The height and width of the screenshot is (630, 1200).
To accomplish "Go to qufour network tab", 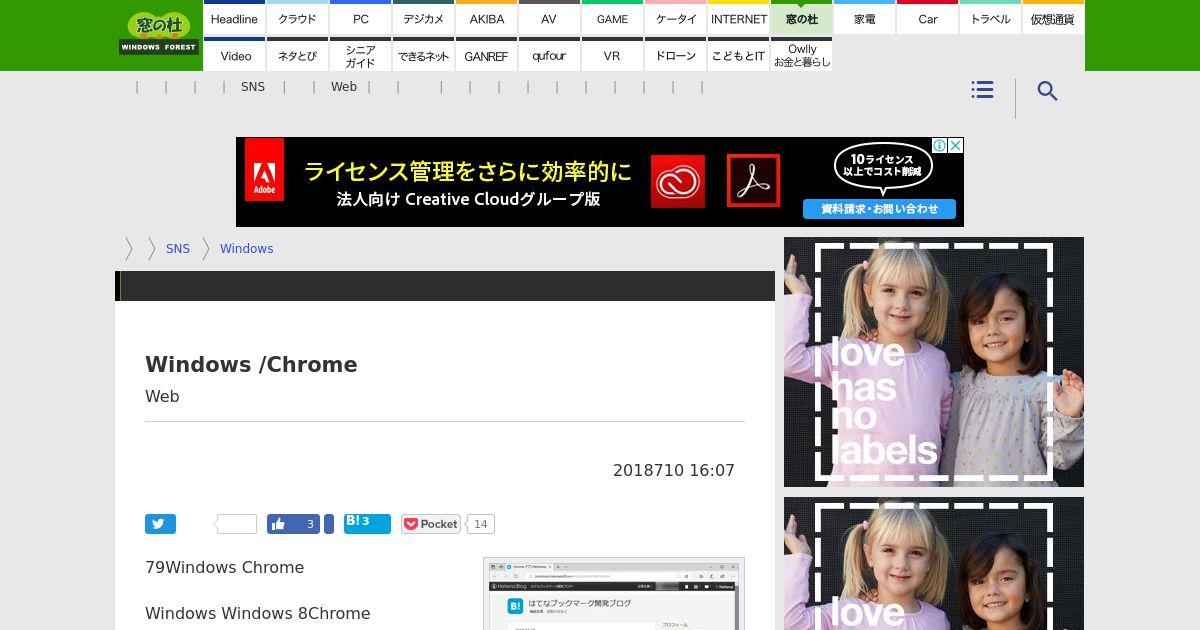I will (x=549, y=55).
